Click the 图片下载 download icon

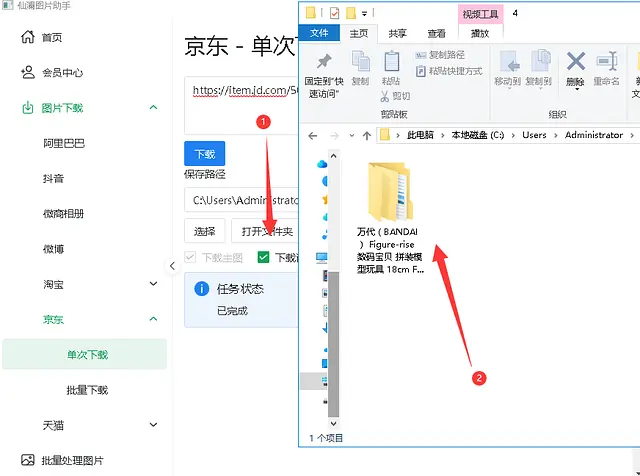pyautogui.click(x=28, y=108)
